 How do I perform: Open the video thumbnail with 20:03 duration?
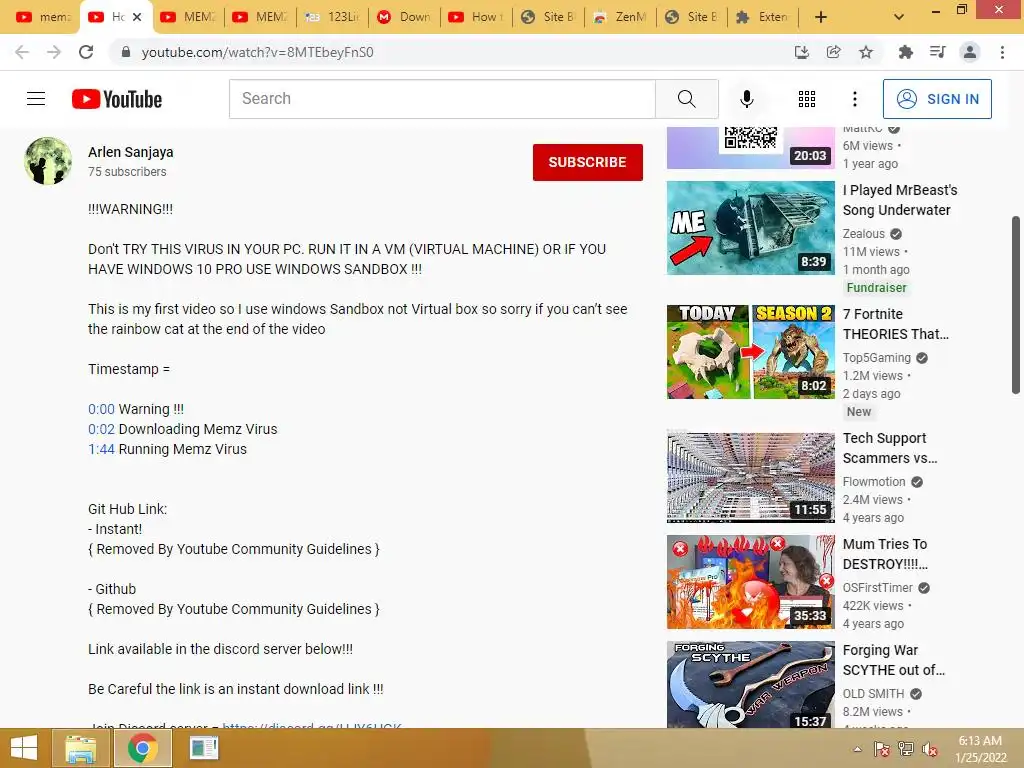(x=750, y=148)
